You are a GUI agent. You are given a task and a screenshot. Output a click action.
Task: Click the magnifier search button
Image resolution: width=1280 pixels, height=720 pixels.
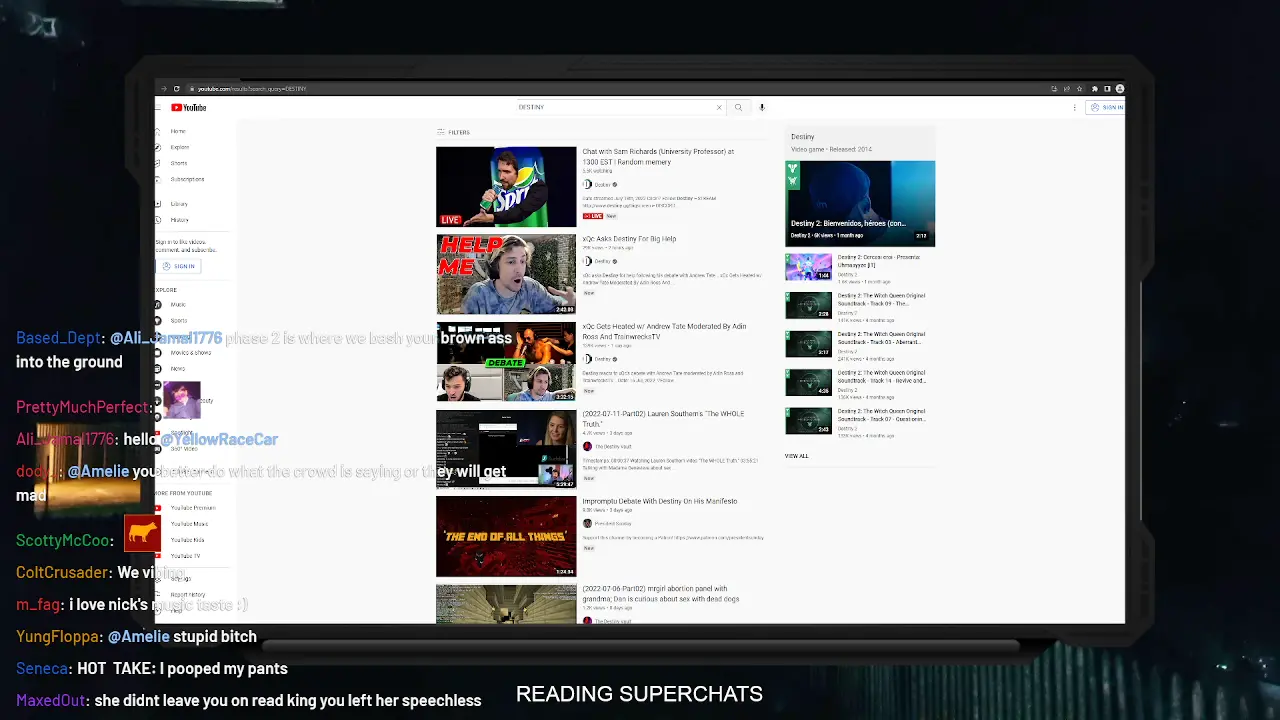click(x=738, y=107)
